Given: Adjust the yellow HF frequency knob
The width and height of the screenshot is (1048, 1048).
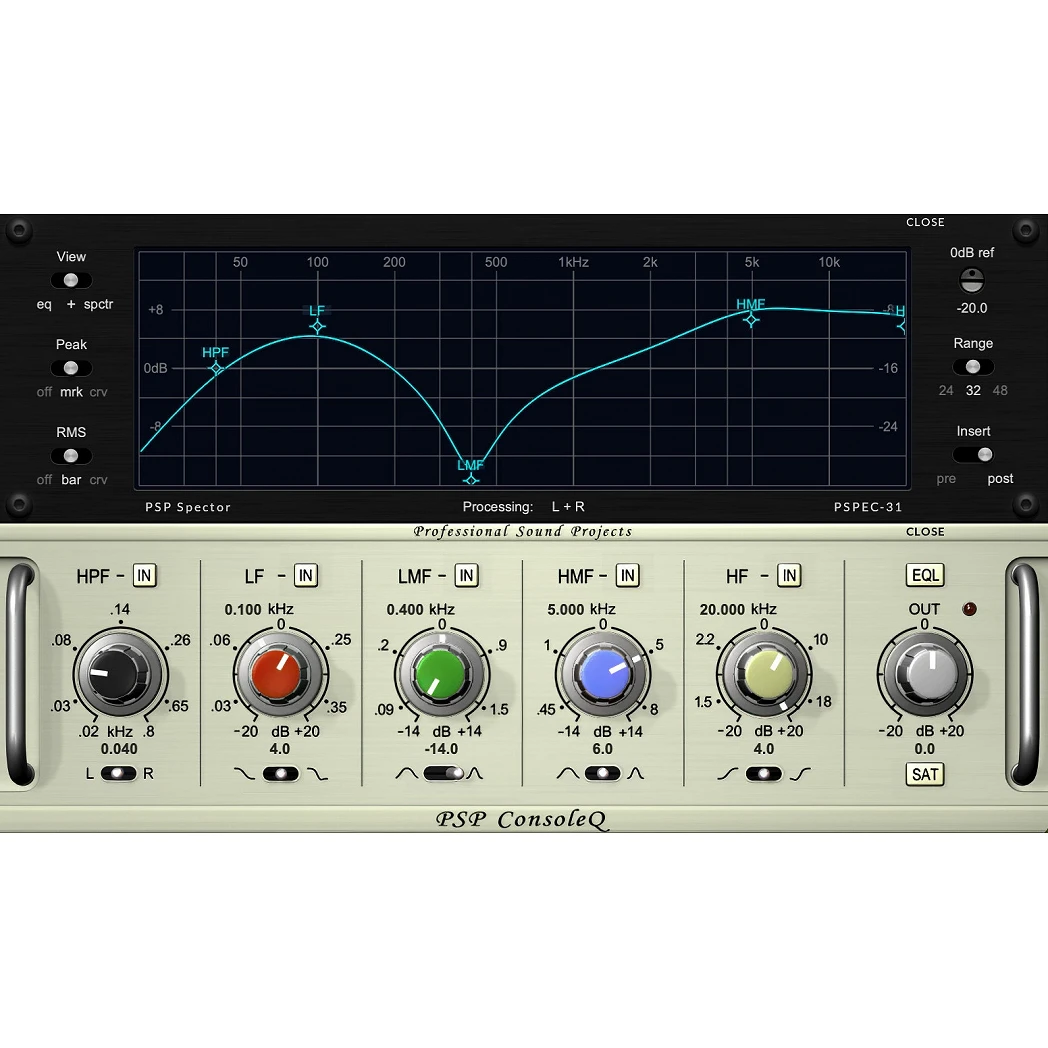Looking at the screenshot, I should 764,672.
